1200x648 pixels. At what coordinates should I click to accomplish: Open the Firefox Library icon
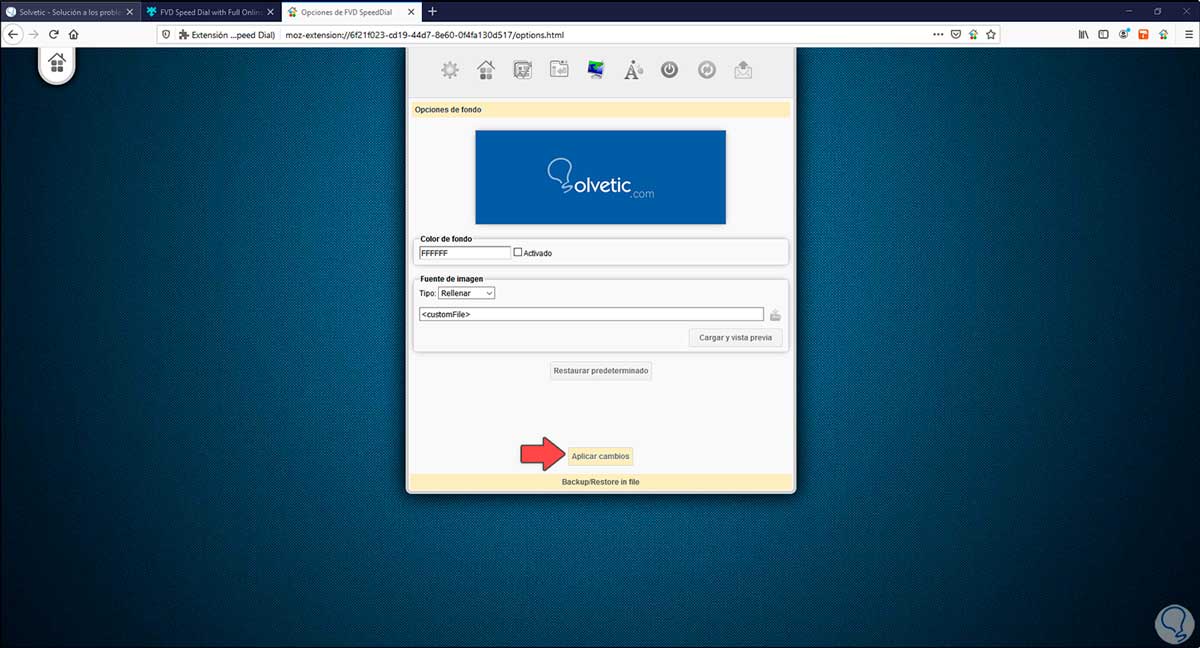tap(1084, 34)
